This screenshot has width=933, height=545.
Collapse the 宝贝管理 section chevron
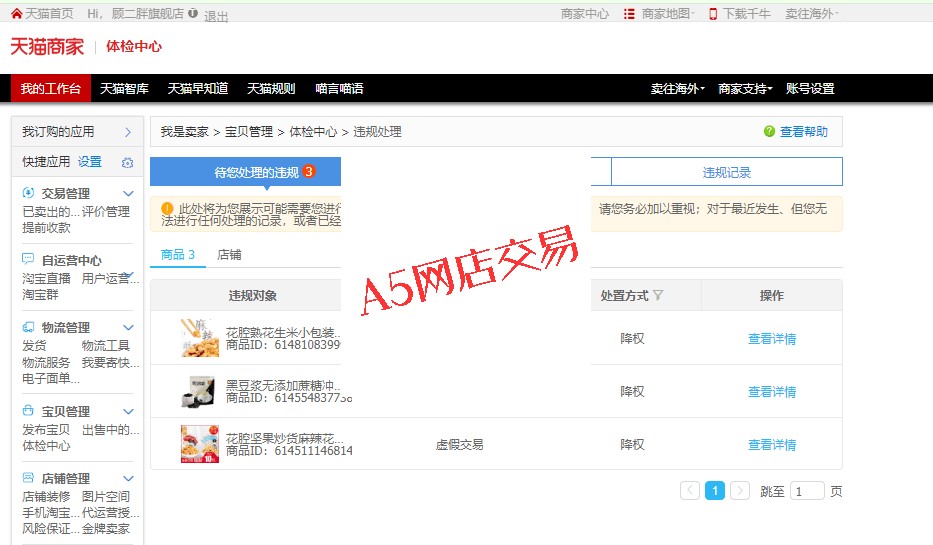click(x=129, y=411)
